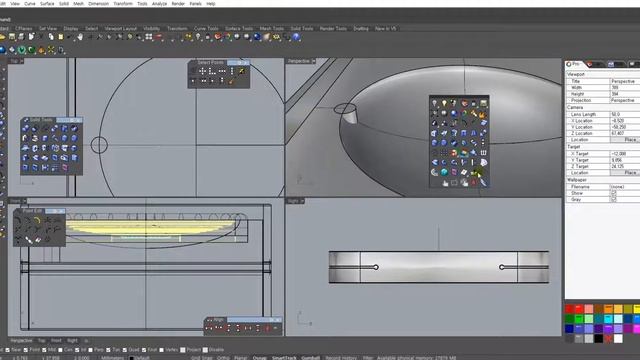Open the Projection dropdown in Properties panel

(625, 100)
